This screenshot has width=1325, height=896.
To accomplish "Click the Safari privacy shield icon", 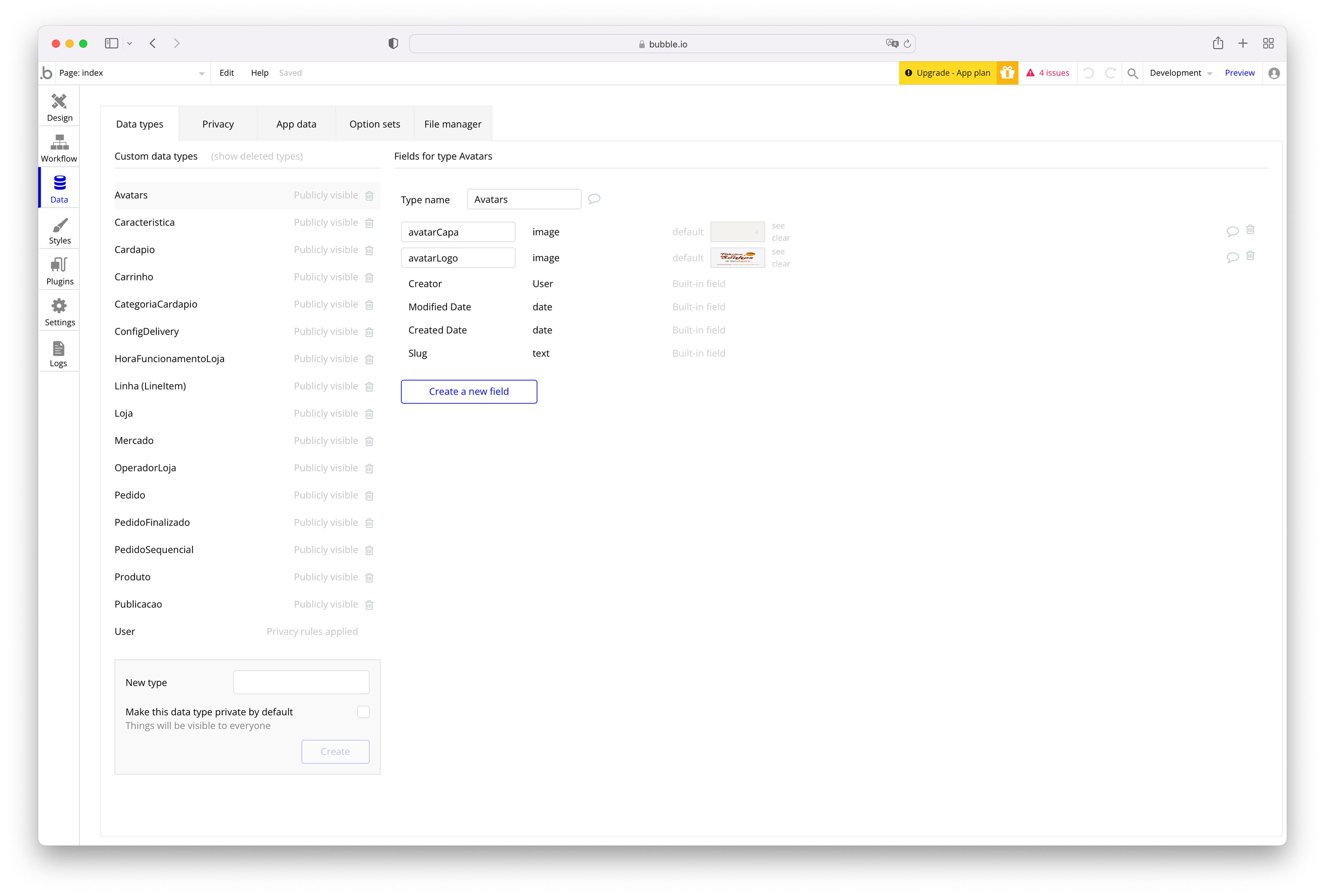I will tap(393, 43).
